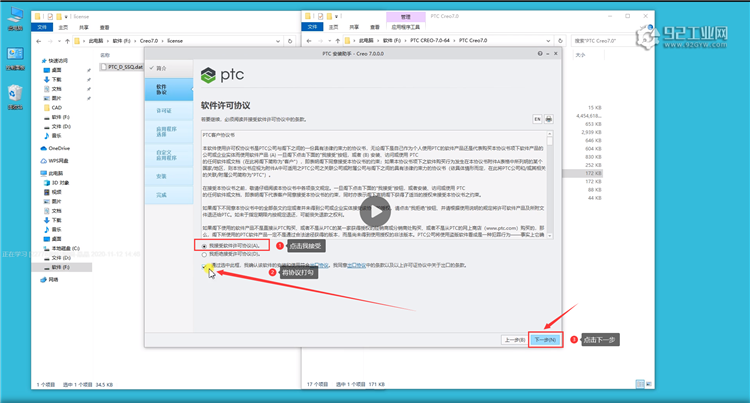The height and width of the screenshot is (403, 750).
Task: Open quick access toolbar dropdown in PTC Creo7.0 window
Action: pos(336,17)
